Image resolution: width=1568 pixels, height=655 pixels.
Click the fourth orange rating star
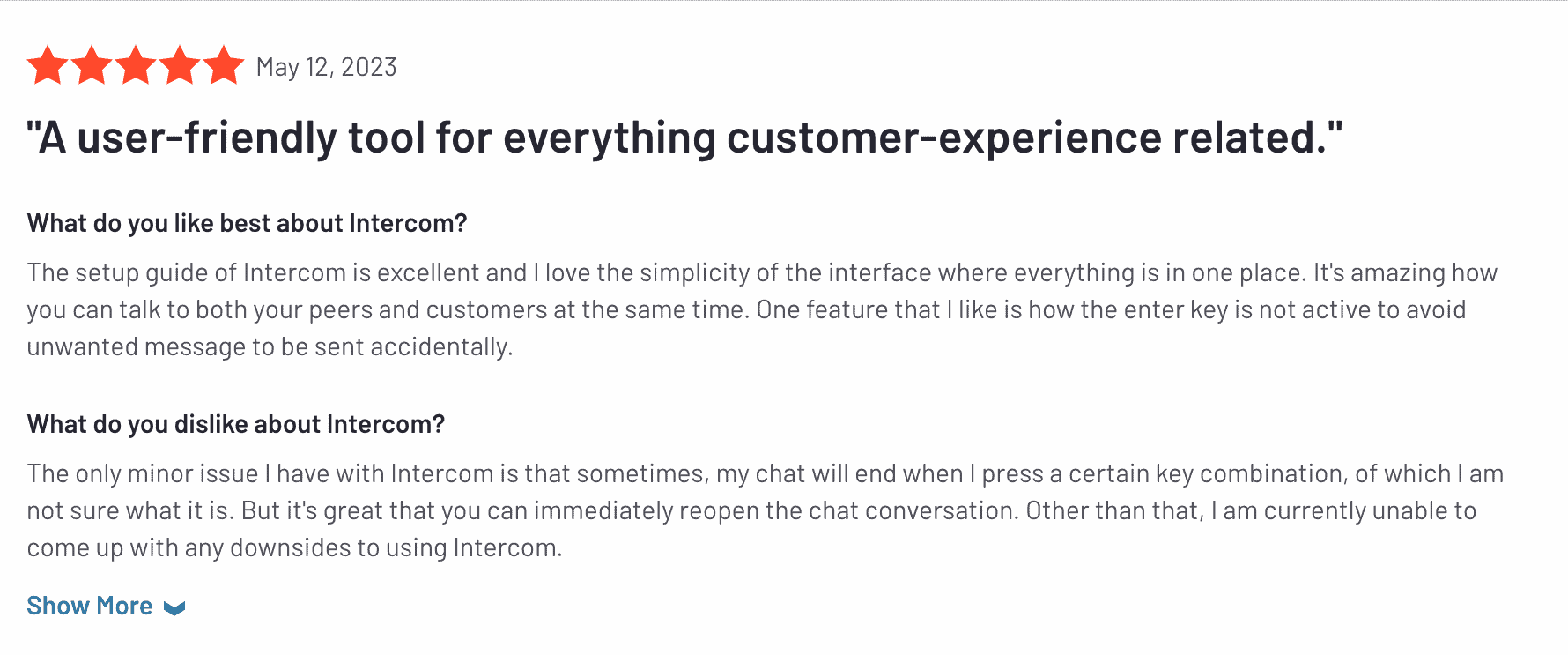[x=180, y=66]
